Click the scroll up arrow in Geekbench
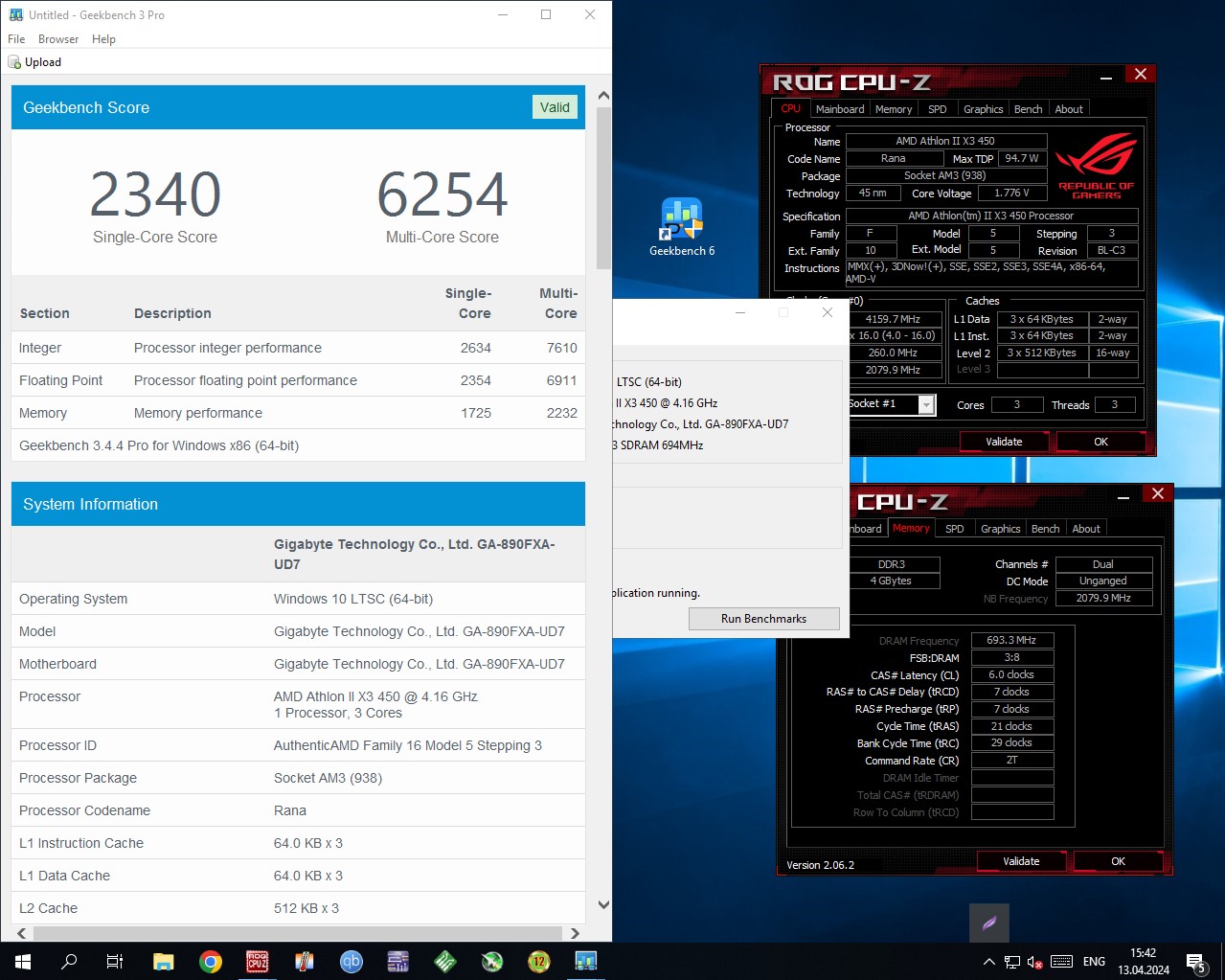 [x=603, y=96]
